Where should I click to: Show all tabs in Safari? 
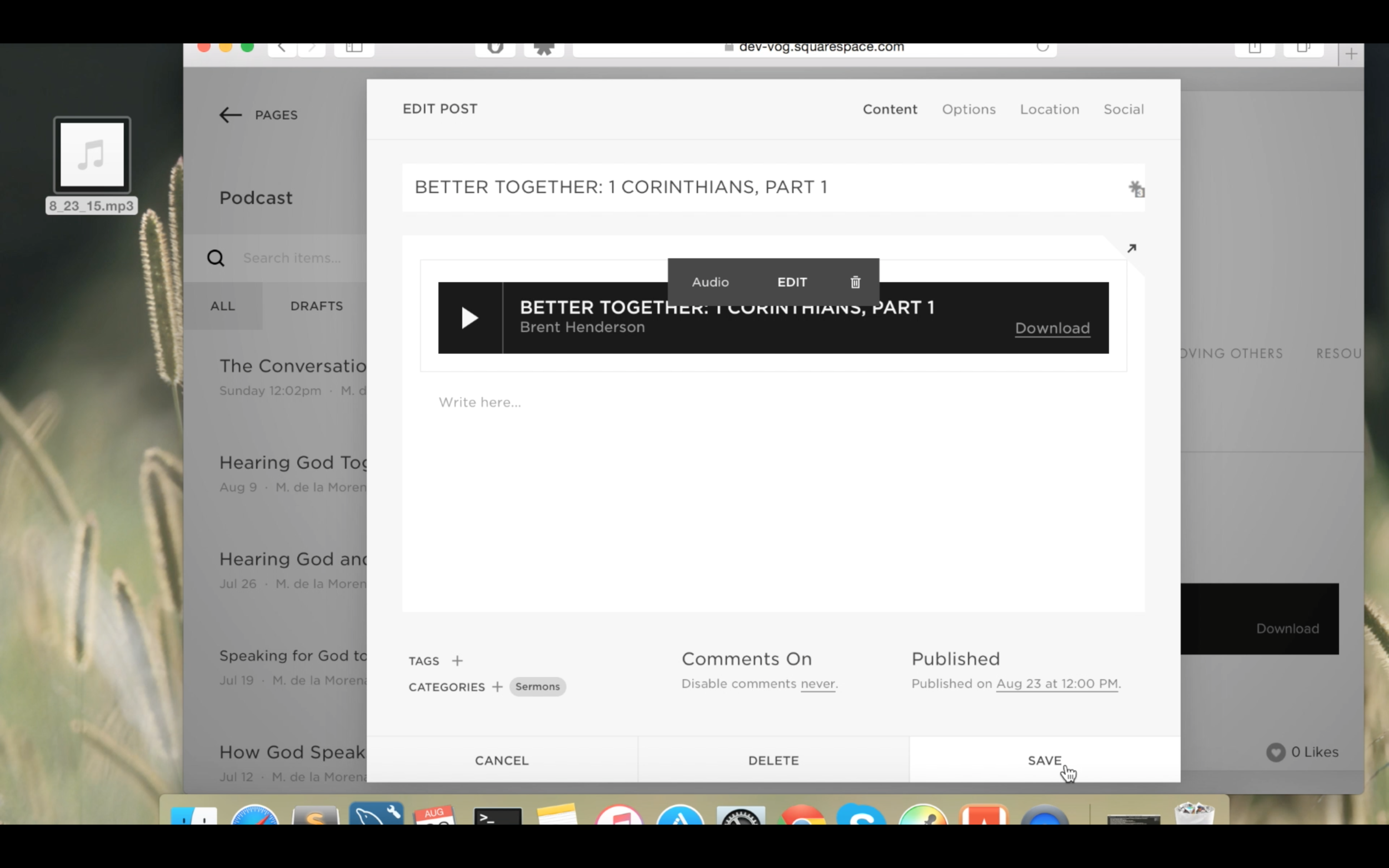tap(1303, 48)
